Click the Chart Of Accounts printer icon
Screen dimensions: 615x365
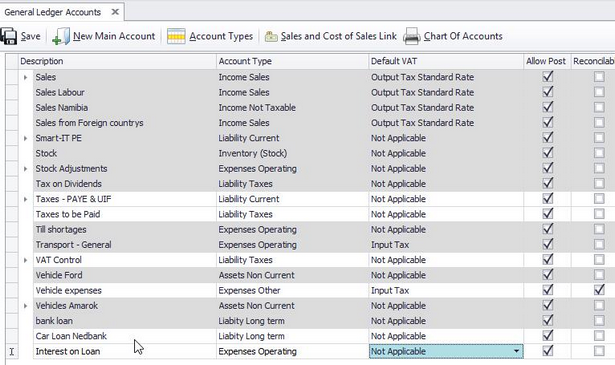pos(412,36)
